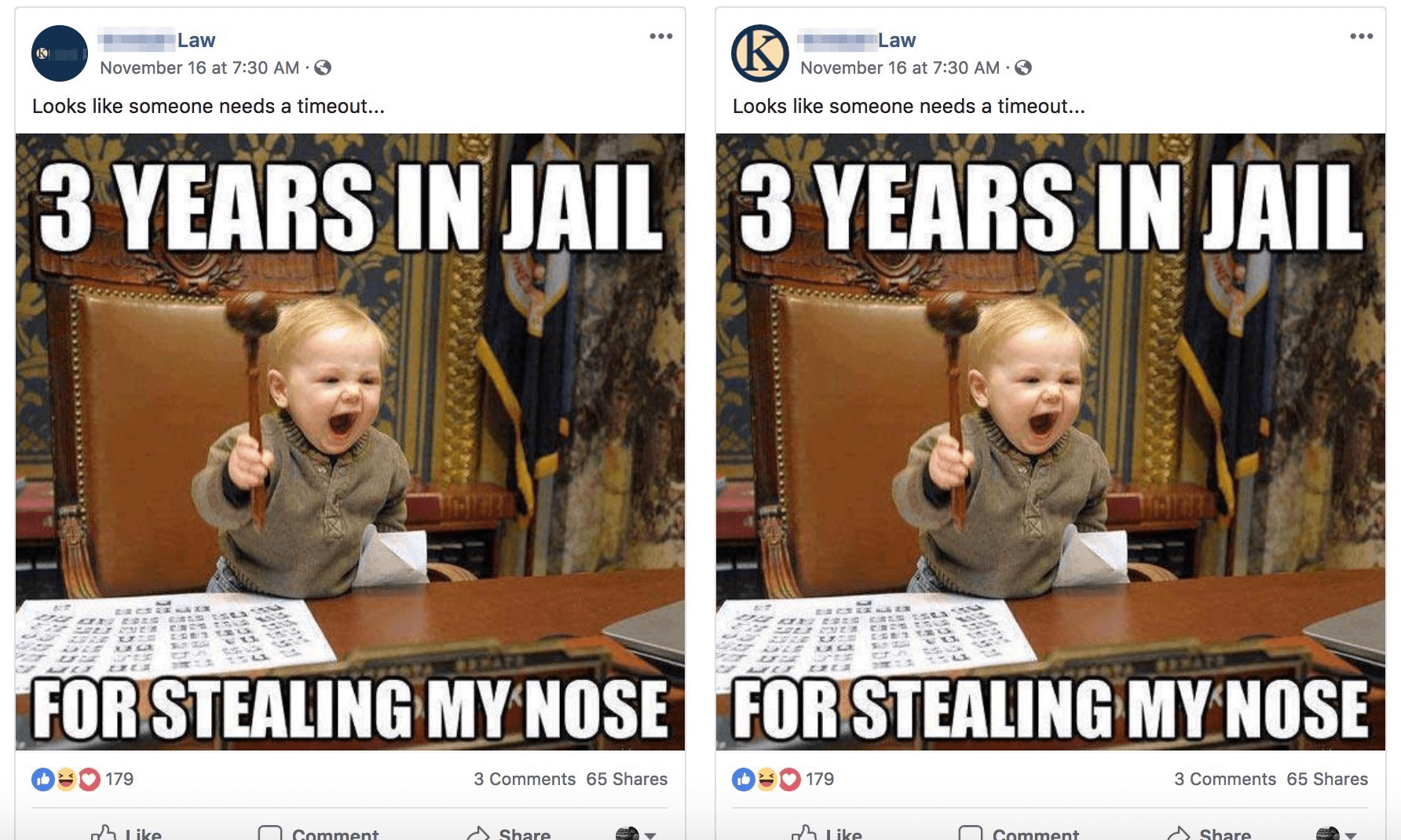Click the right post's public globe icon
Image resolution: width=1401 pixels, height=840 pixels.
click(x=1023, y=68)
